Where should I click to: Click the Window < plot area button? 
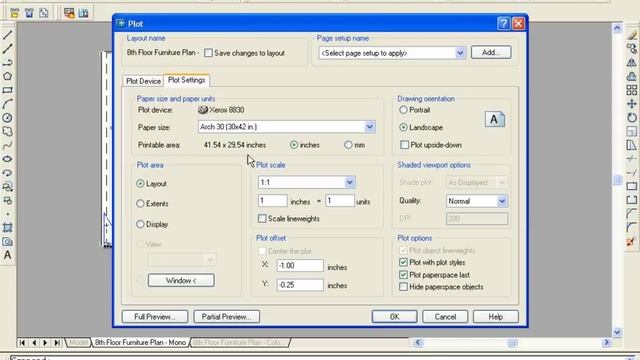pos(181,280)
